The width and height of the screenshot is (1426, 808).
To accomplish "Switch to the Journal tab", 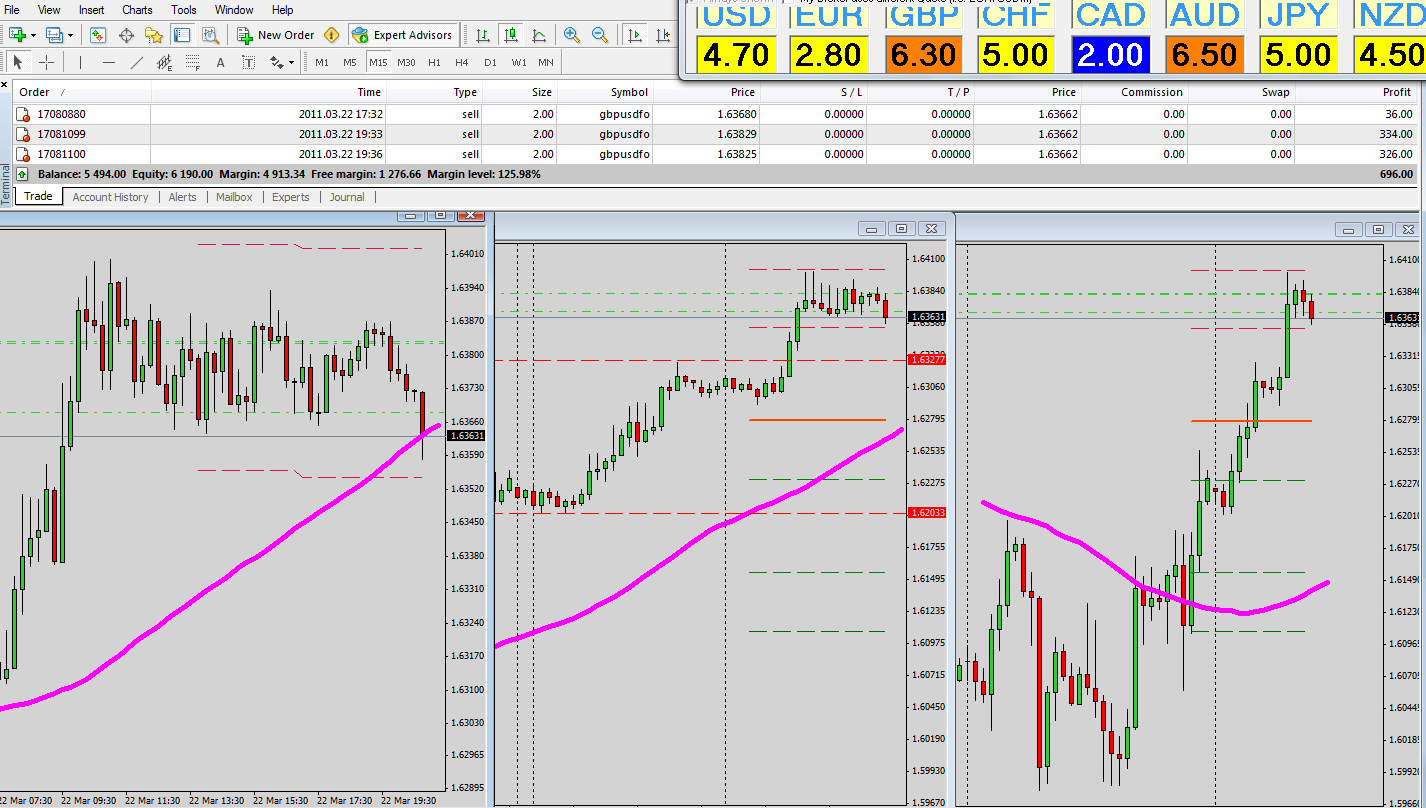I will pyautogui.click(x=347, y=197).
